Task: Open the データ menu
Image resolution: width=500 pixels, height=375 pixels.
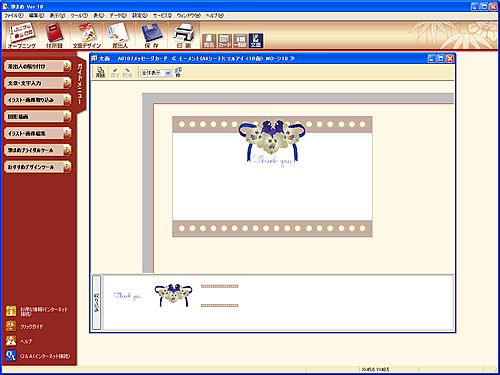Action: point(118,15)
